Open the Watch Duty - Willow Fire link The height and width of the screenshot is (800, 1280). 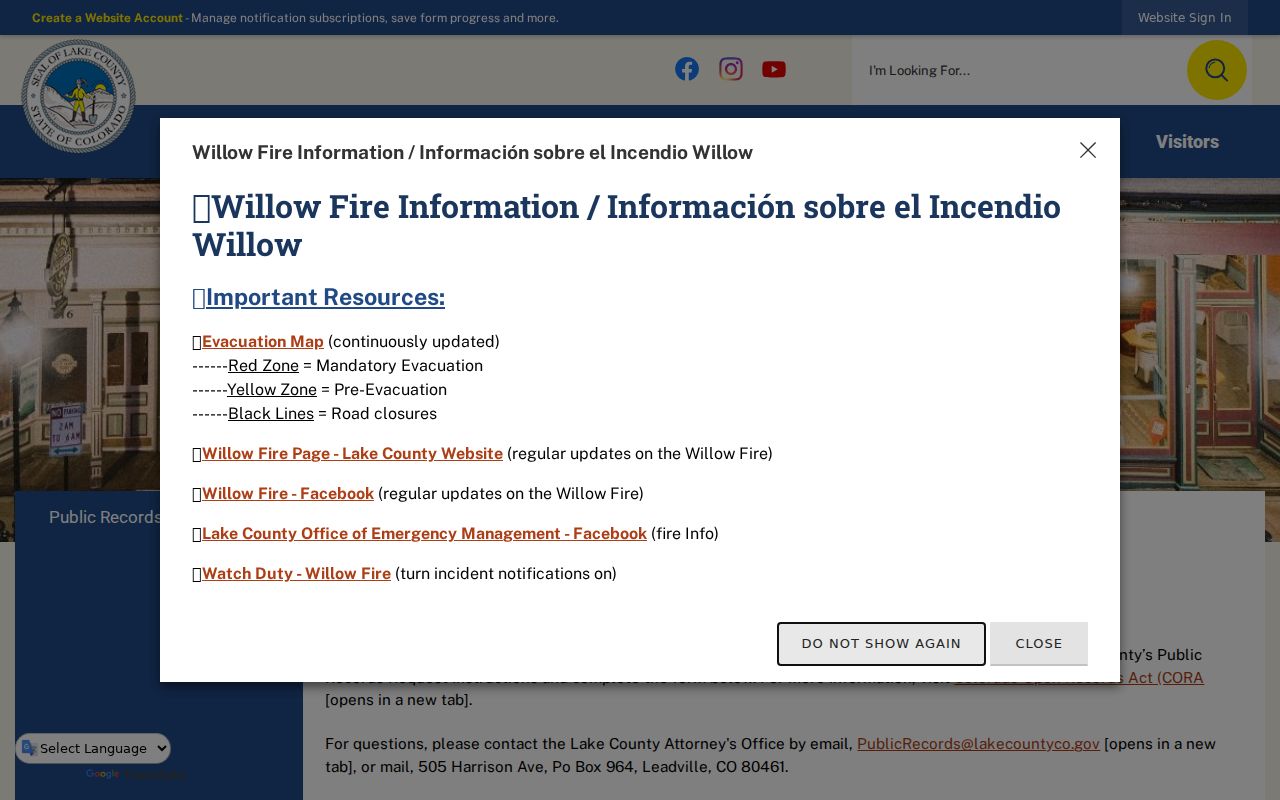click(296, 574)
